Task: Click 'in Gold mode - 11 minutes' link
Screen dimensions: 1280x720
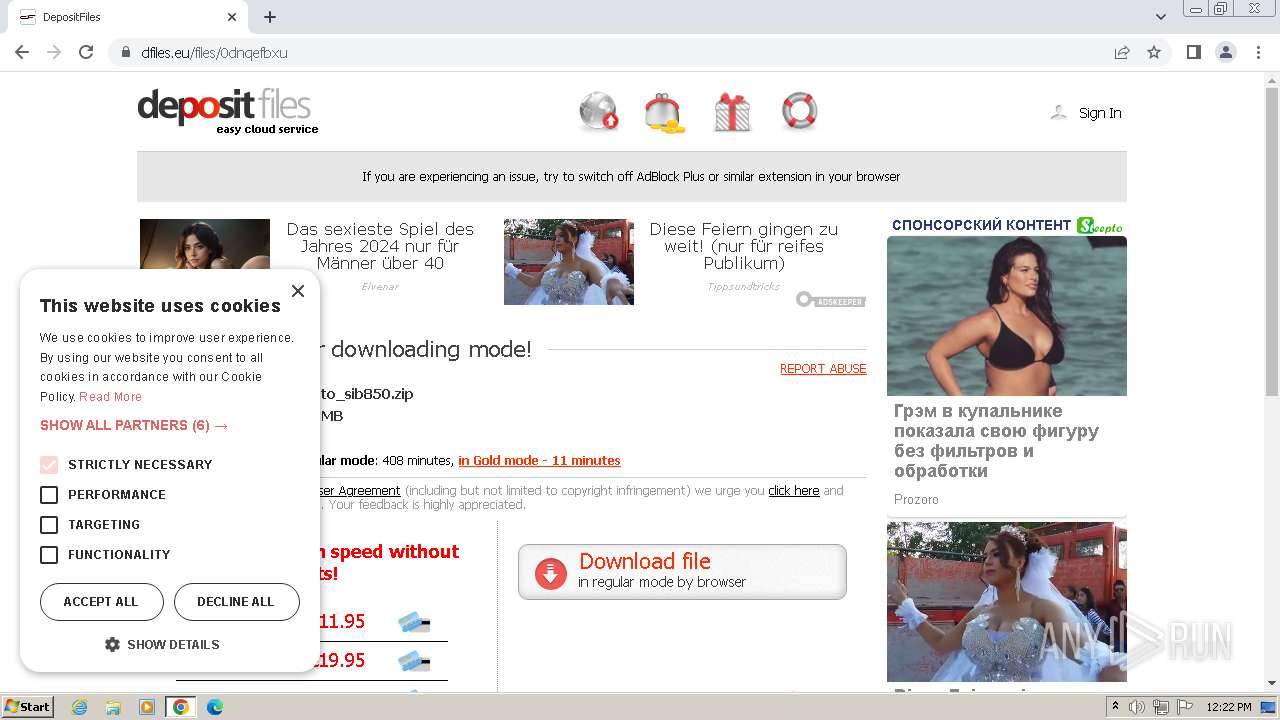Action: [x=539, y=461]
